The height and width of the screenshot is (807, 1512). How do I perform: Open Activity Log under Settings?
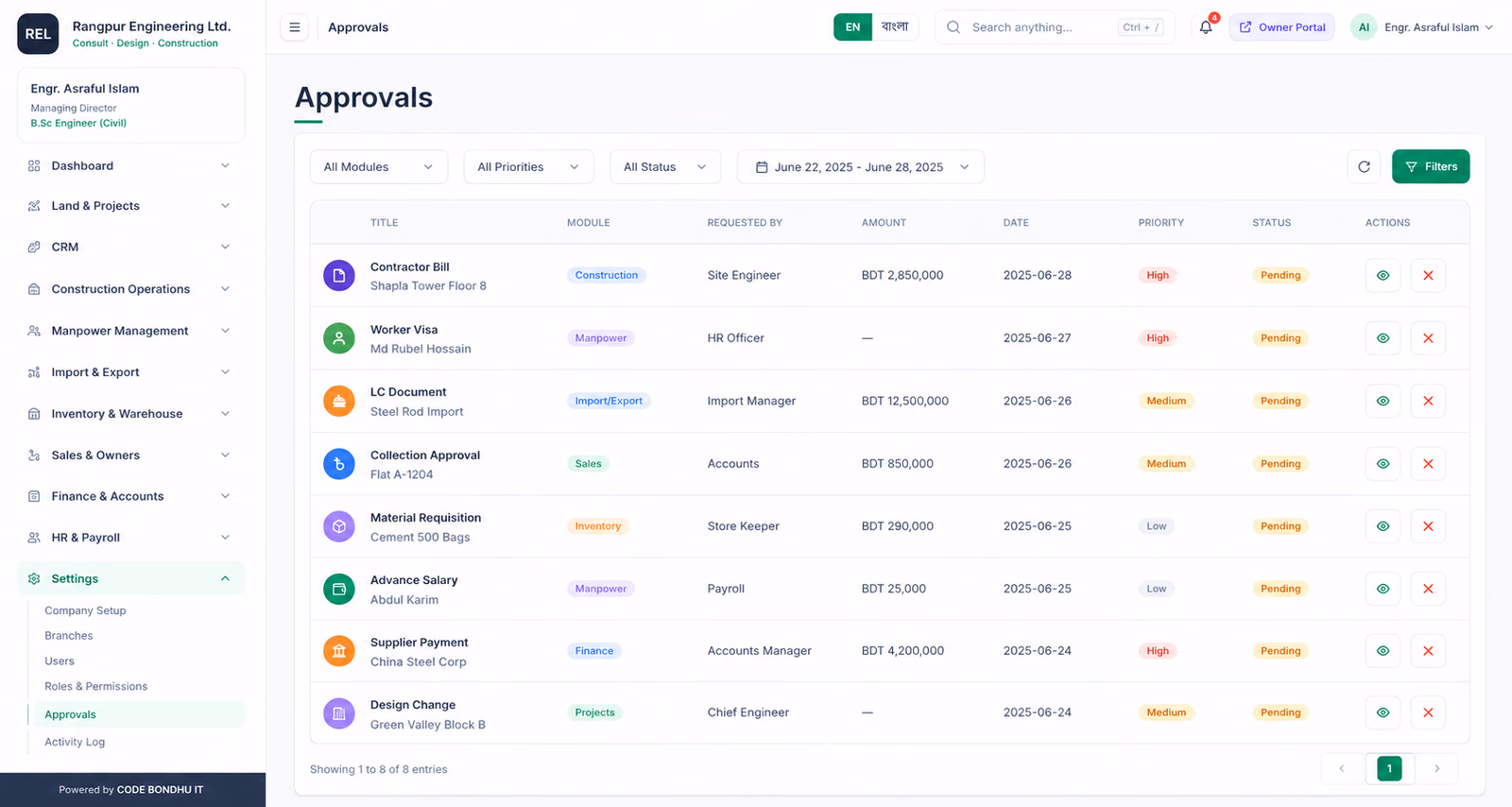[75, 742]
